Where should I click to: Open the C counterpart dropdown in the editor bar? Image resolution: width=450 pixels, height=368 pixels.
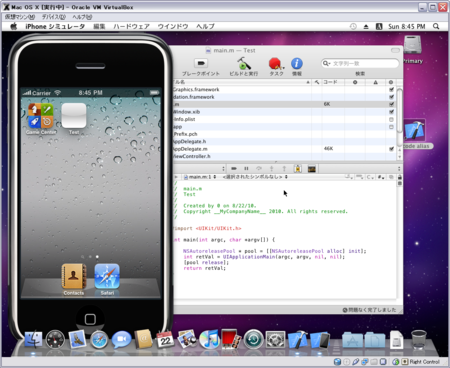coord(370,177)
